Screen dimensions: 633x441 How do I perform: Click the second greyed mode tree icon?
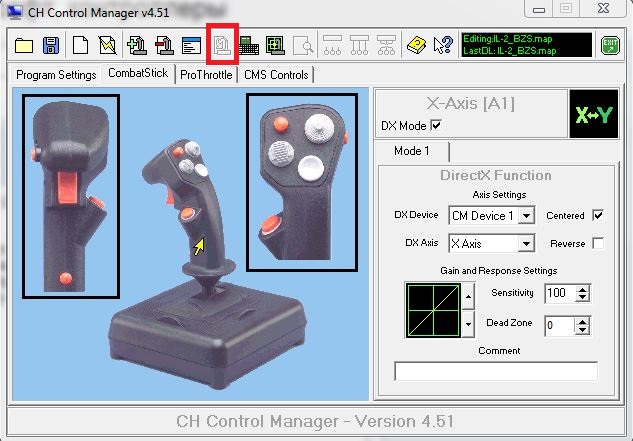359,45
